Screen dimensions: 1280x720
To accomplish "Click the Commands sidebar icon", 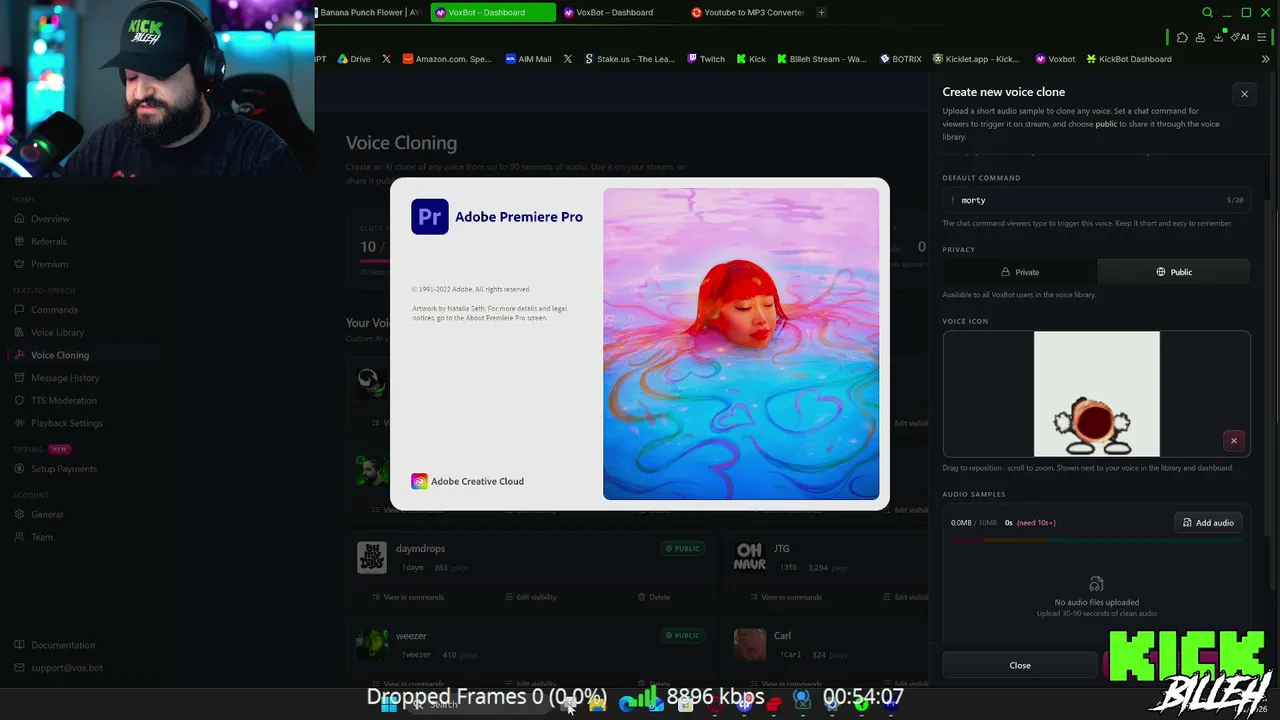I will pyautogui.click(x=20, y=310).
